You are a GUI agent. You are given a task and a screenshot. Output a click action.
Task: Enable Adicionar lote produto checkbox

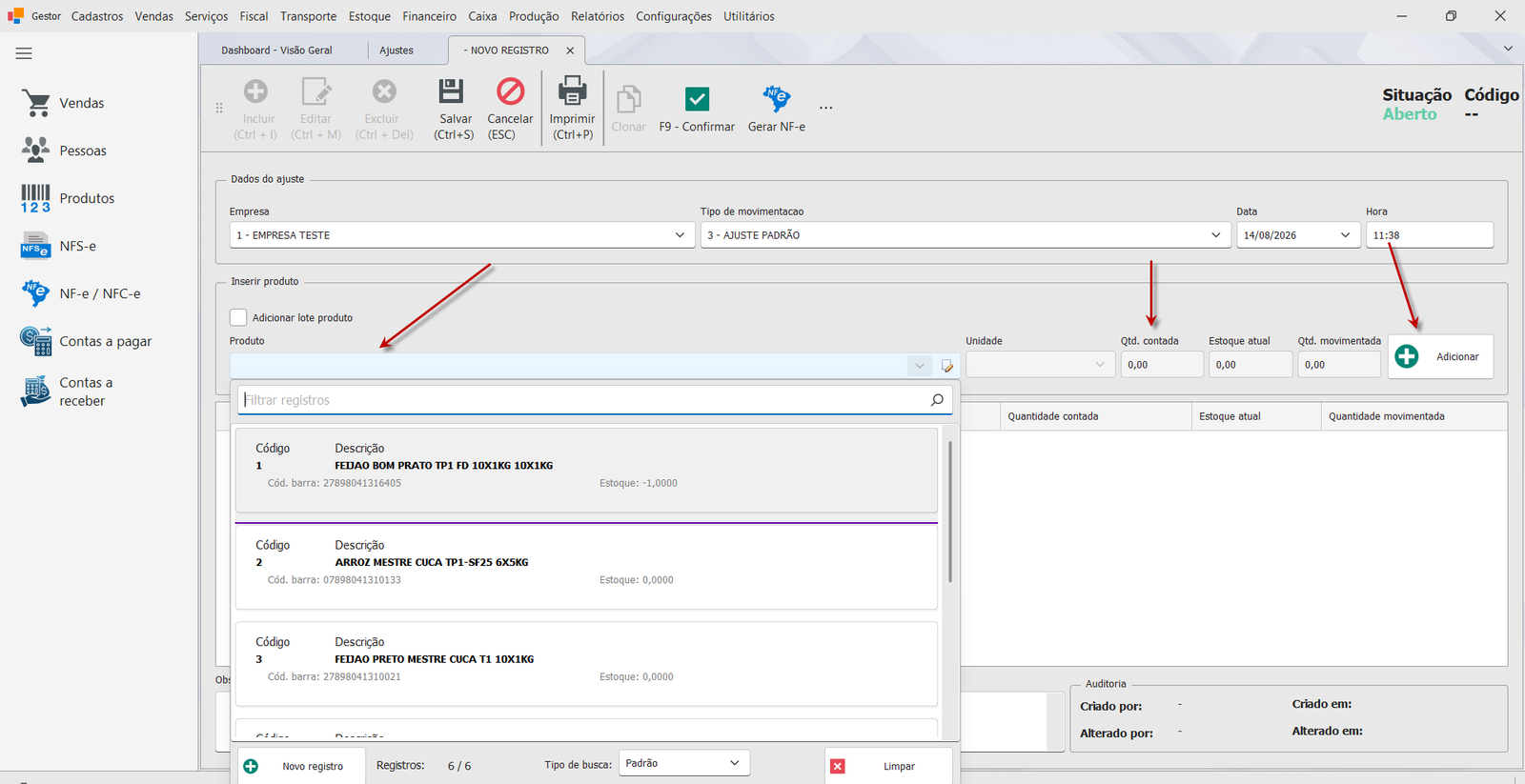[238, 317]
